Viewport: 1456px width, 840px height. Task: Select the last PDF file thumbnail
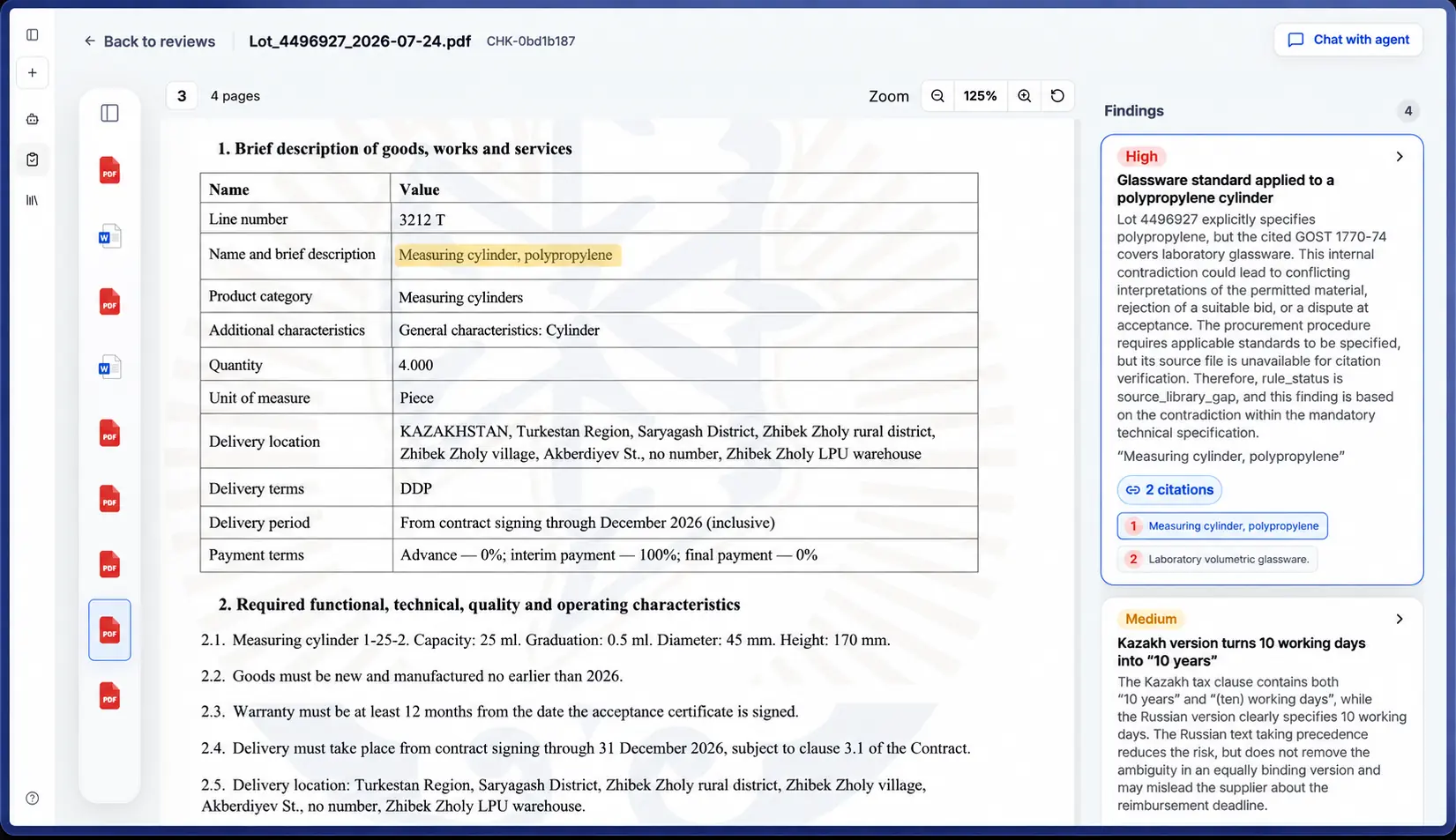(x=109, y=696)
